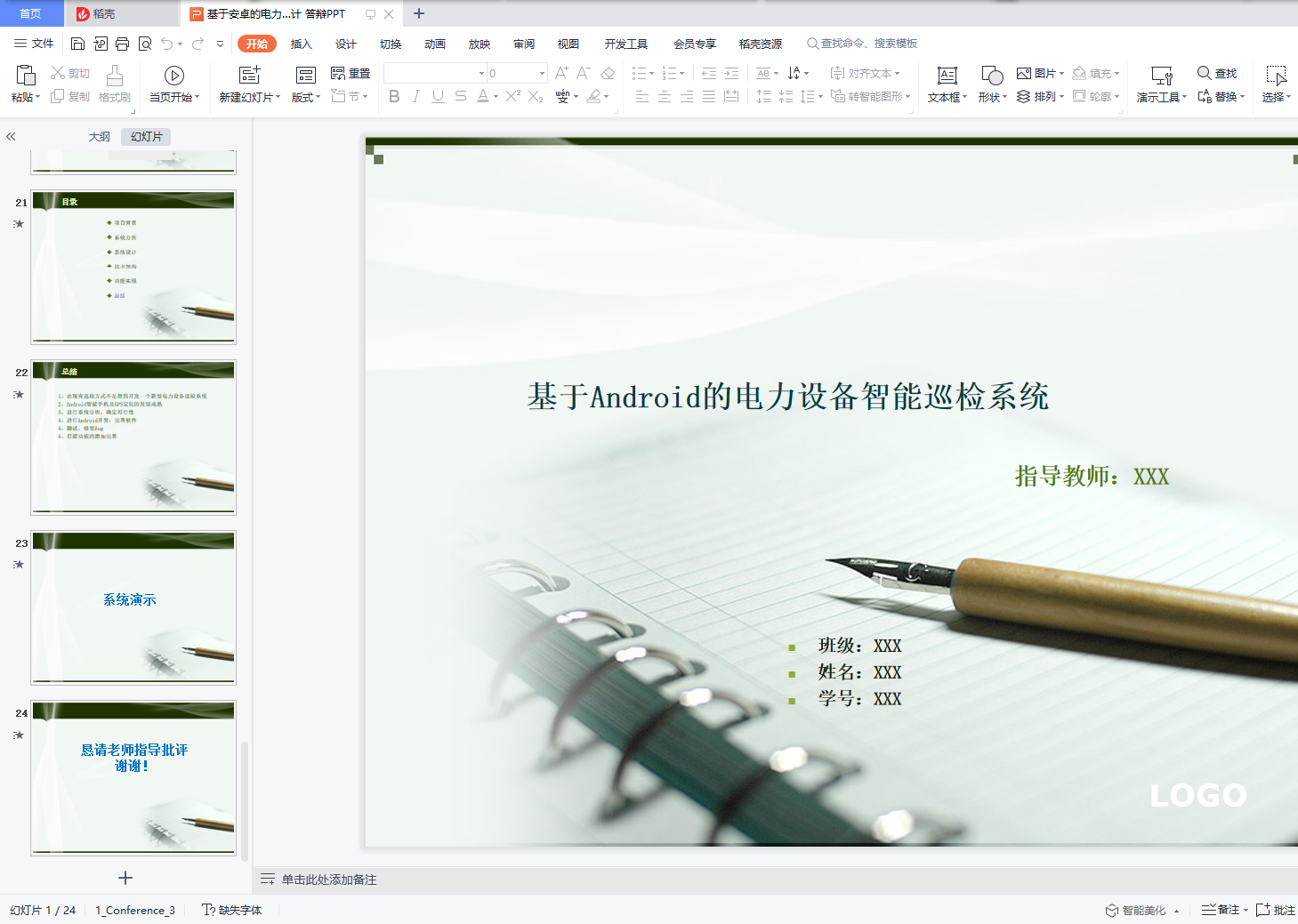
Task: Open the Animation (动画) ribbon tab
Action: (435, 44)
